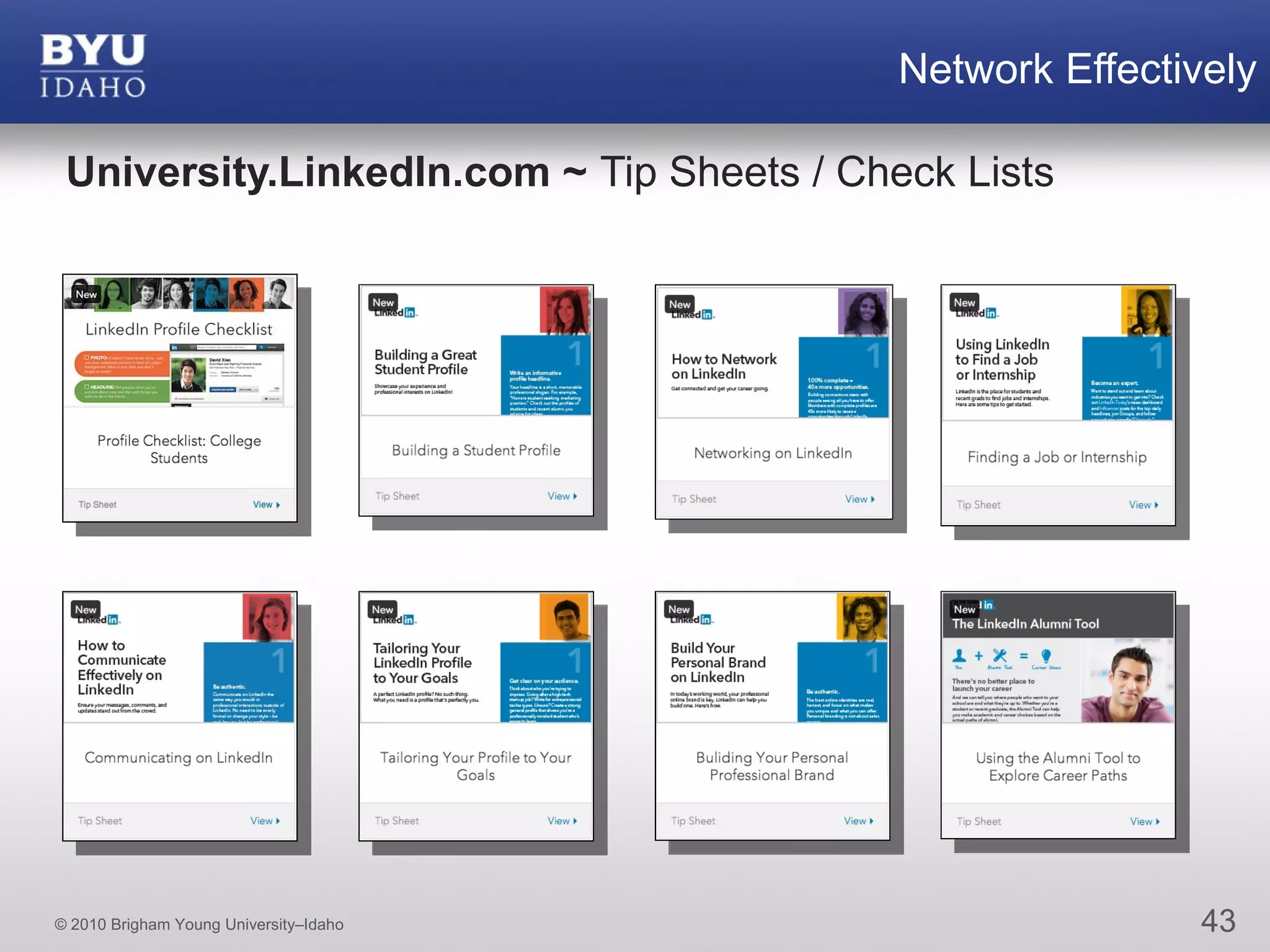The image size is (1270, 952).
Task: Open How to Communicate Effectively thumbnail
Action: point(179,658)
